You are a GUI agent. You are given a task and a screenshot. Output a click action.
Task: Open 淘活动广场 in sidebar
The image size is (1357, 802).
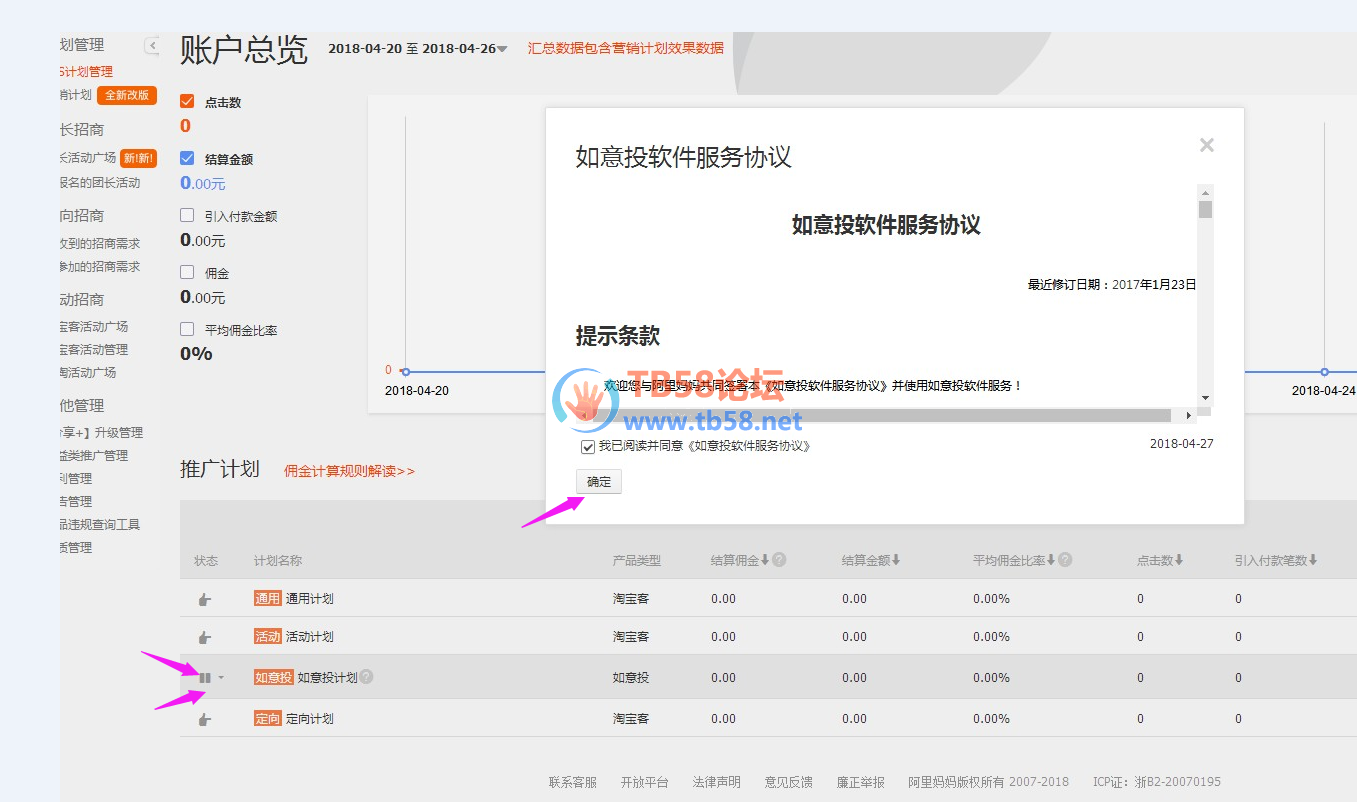(x=88, y=372)
